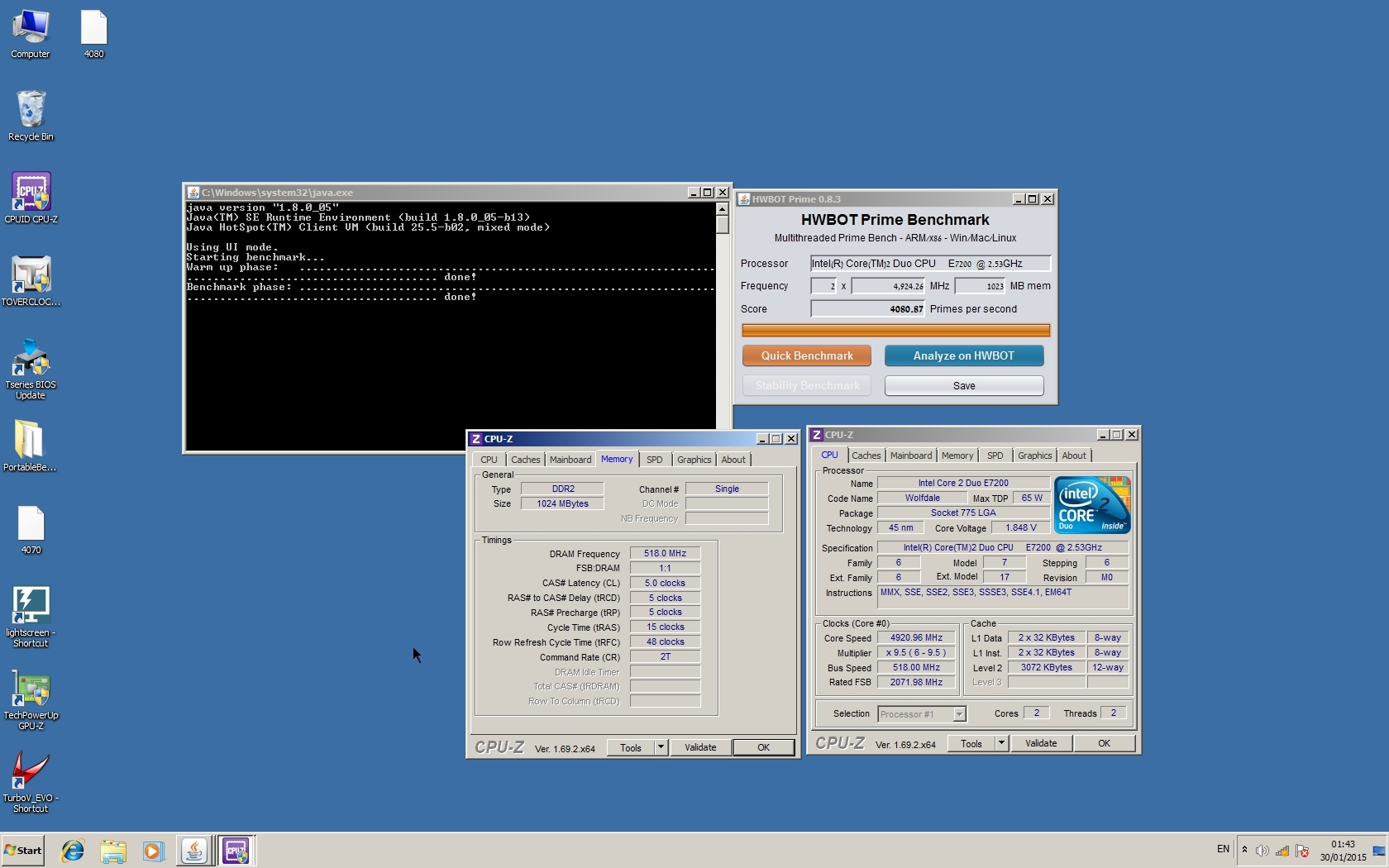Launch the lightscreen shortcut icon

31,617
